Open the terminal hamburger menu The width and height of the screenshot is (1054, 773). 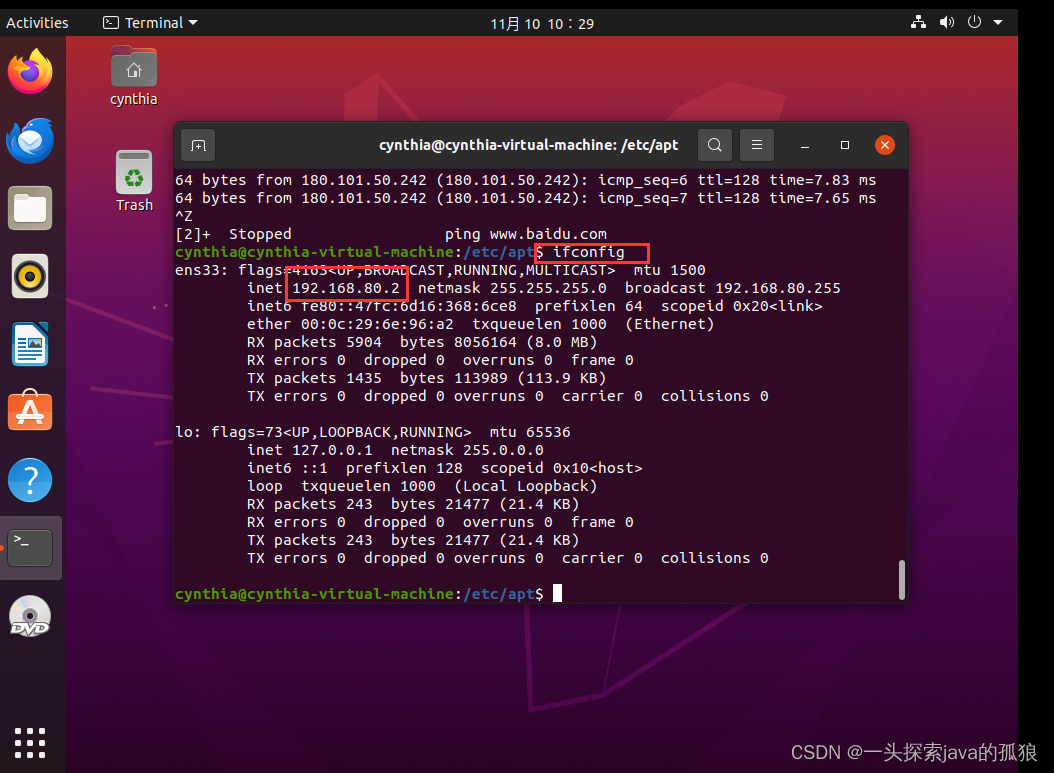click(x=757, y=145)
